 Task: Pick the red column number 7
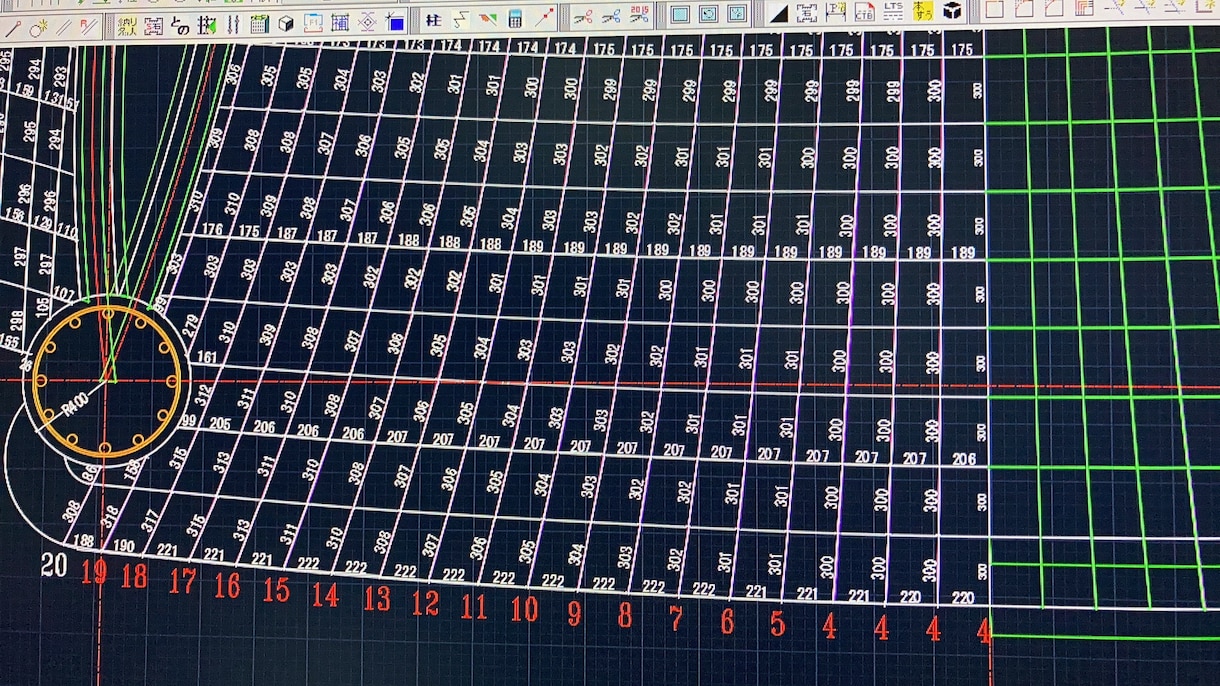(675, 620)
